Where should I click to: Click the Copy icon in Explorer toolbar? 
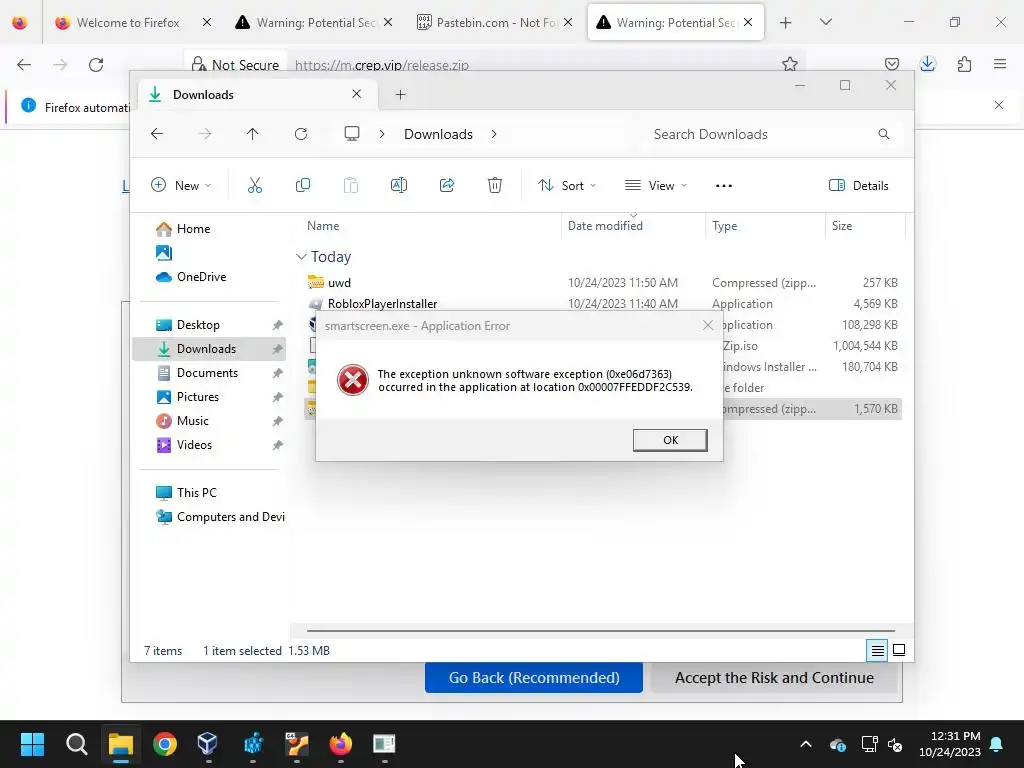click(x=303, y=185)
